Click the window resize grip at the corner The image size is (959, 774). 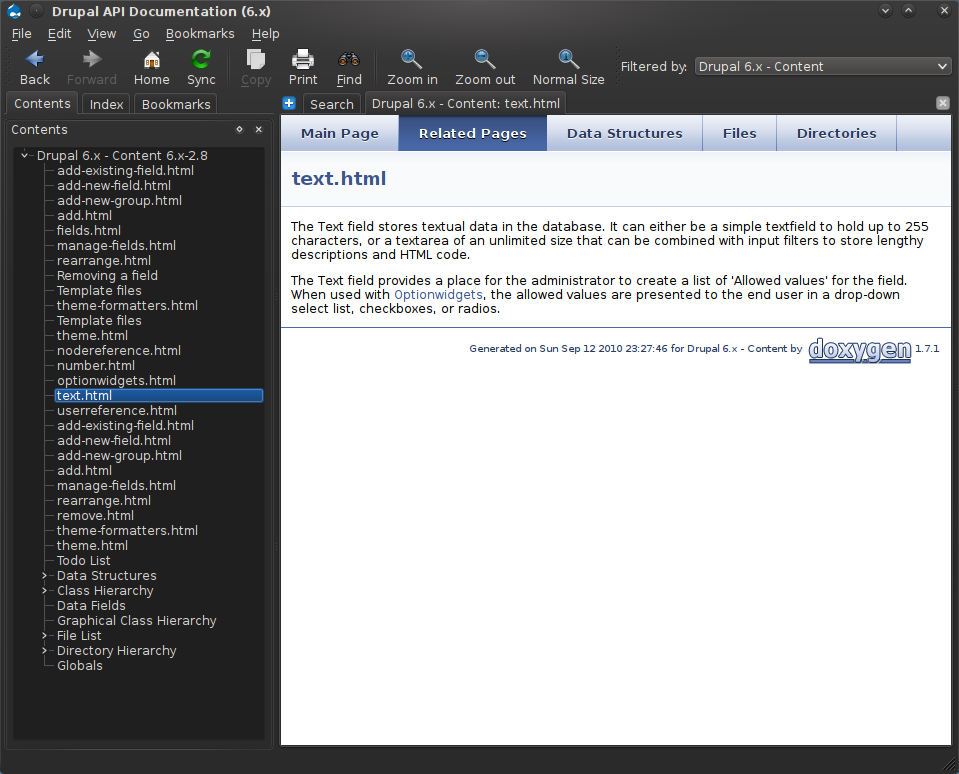[949, 764]
